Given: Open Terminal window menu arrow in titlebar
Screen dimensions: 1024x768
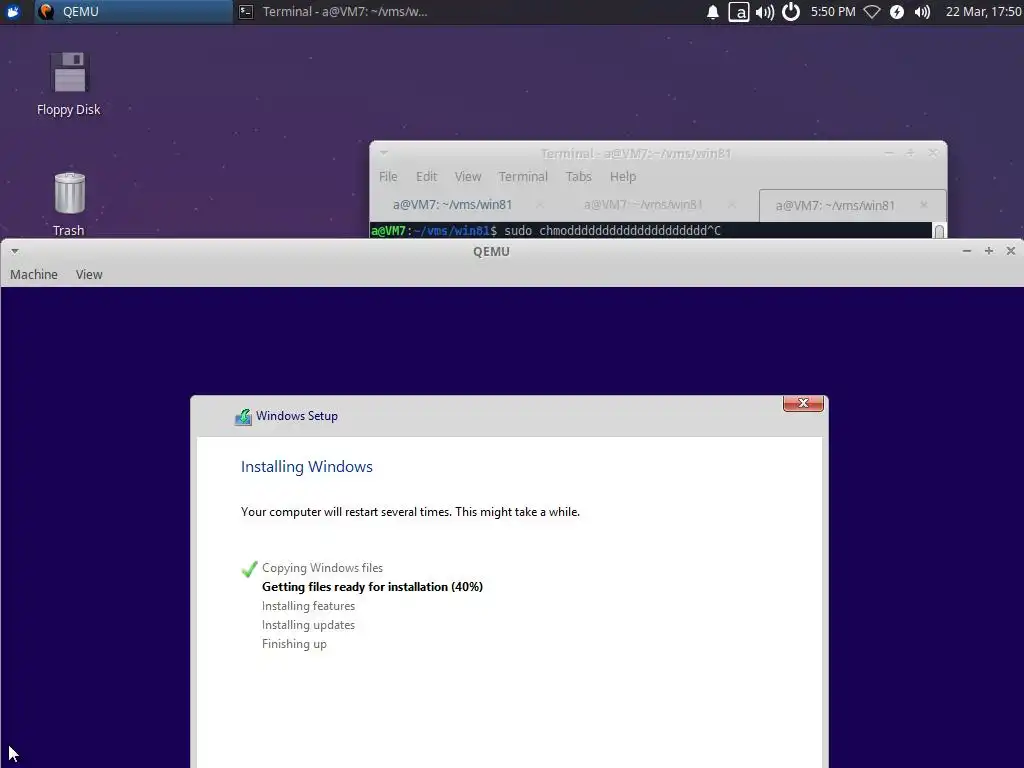Looking at the screenshot, I should tap(384, 153).
